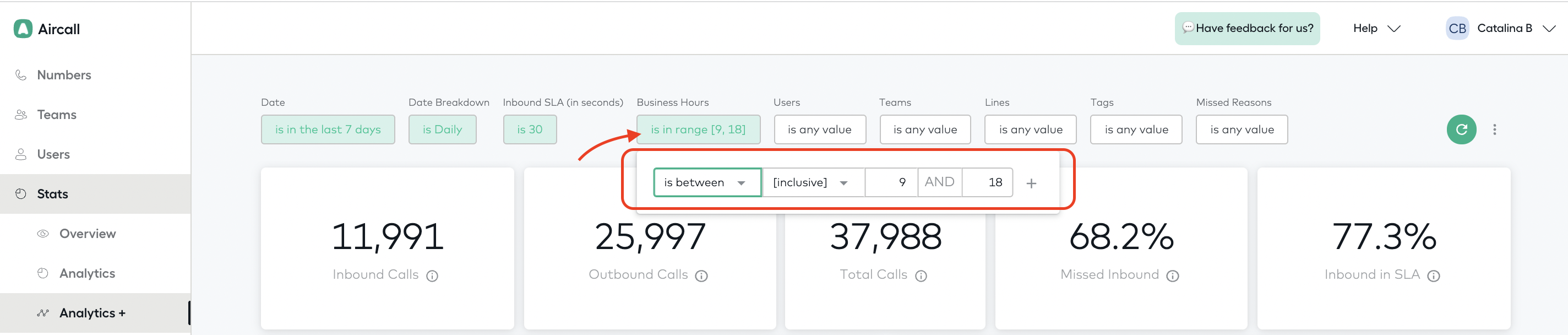This screenshot has width=1568, height=335.
Task: Click the 'Missed Reasons' filter label
Action: pyautogui.click(x=1233, y=102)
